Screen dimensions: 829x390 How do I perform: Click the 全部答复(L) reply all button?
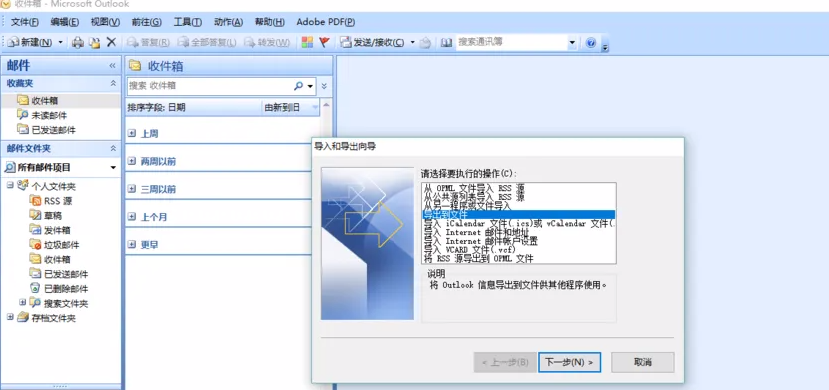pos(207,42)
